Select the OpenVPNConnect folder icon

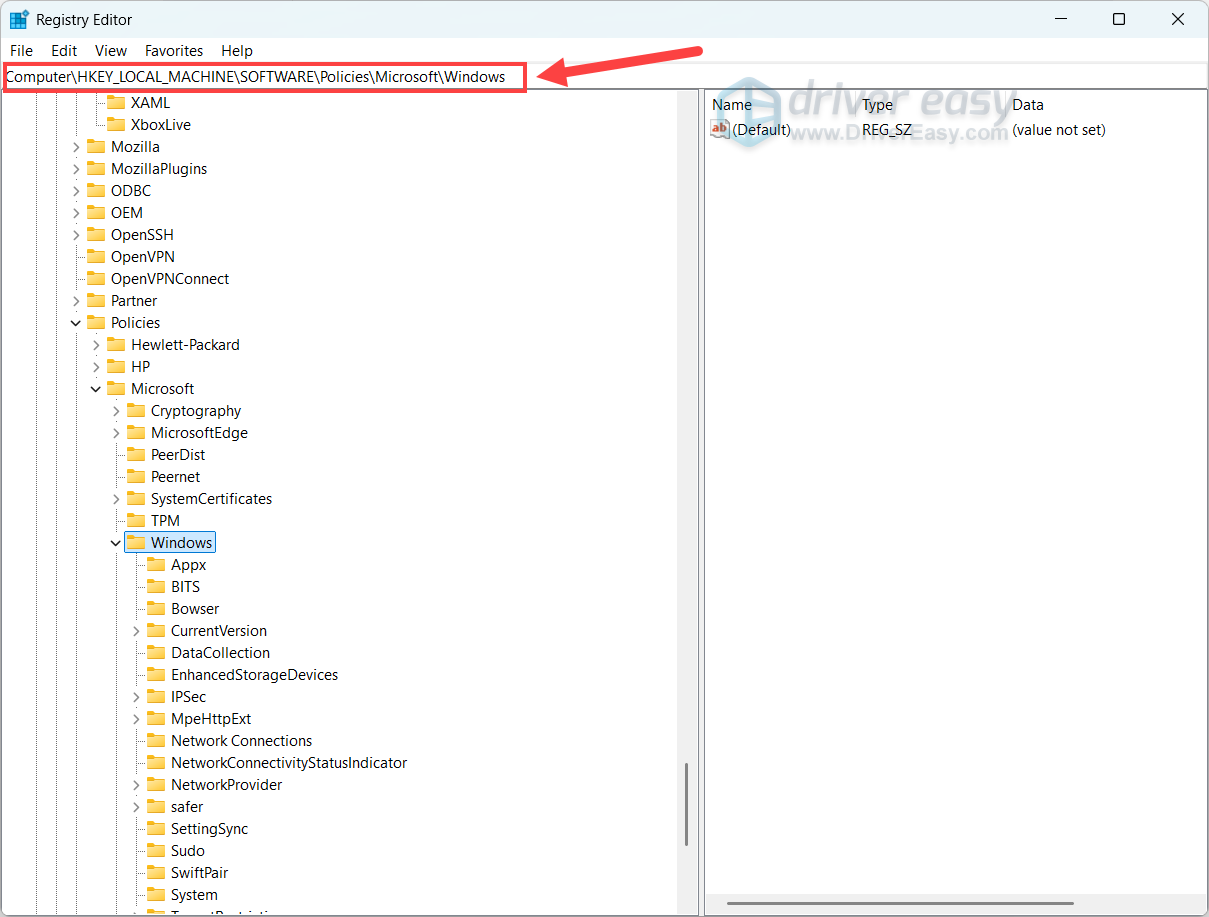point(96,278)
